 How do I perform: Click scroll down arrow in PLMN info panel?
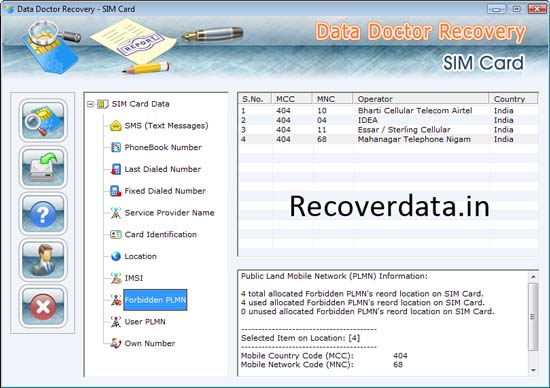[x=533, y=370]
